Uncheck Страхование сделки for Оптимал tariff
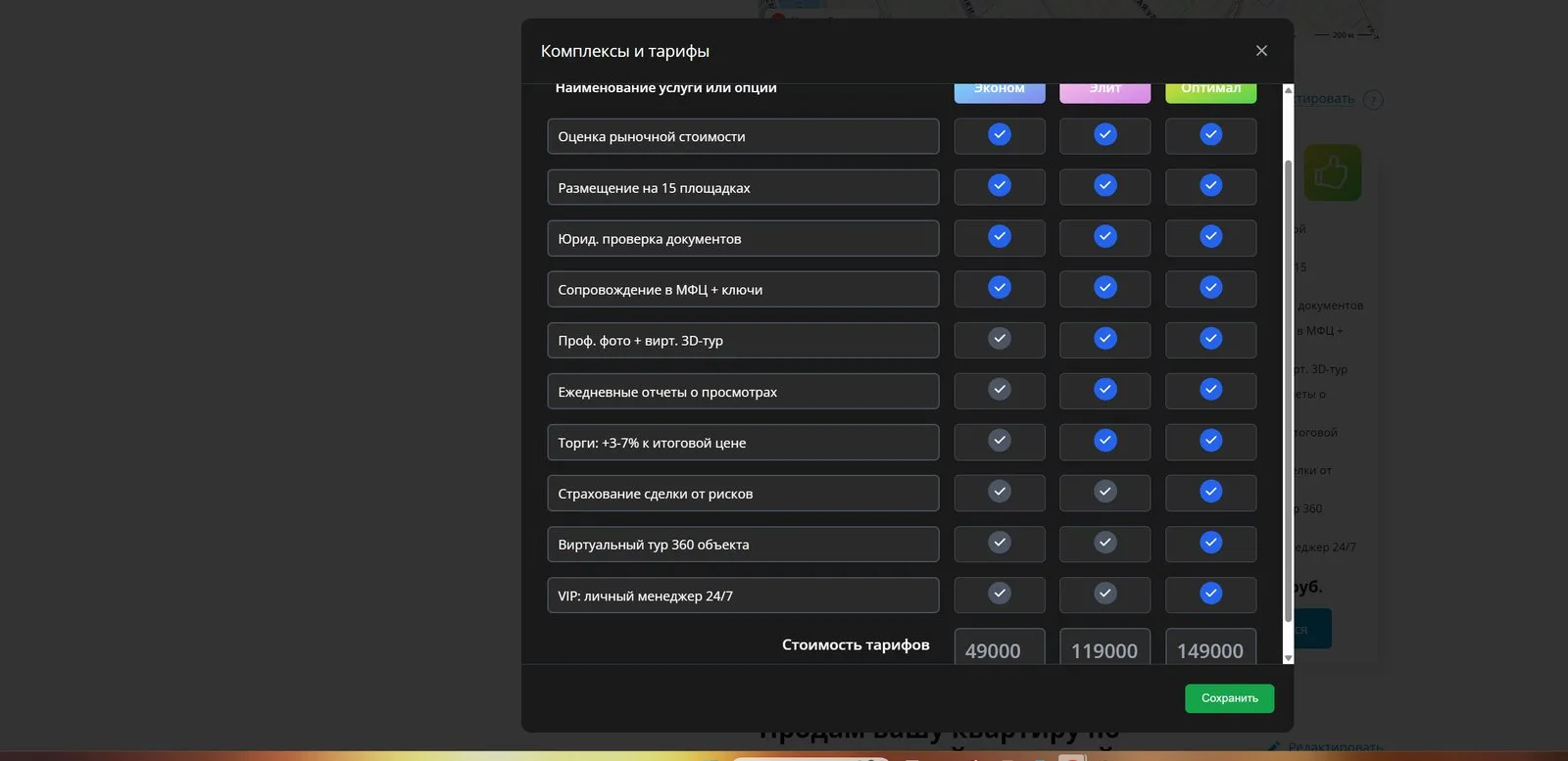Viewport: 1568px width, 761px height. point(1211,491)
